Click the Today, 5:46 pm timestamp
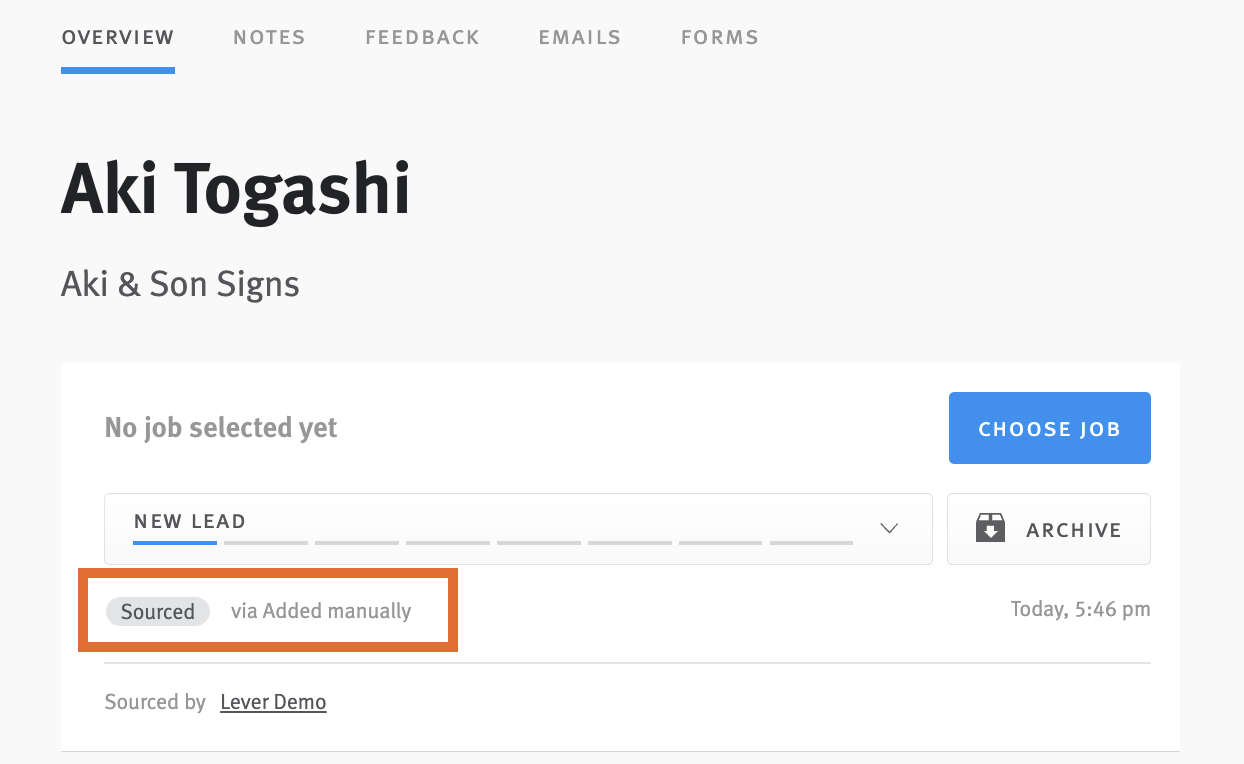The height and width of the screenshot is (764, 1244). [x=1080, y=608]
